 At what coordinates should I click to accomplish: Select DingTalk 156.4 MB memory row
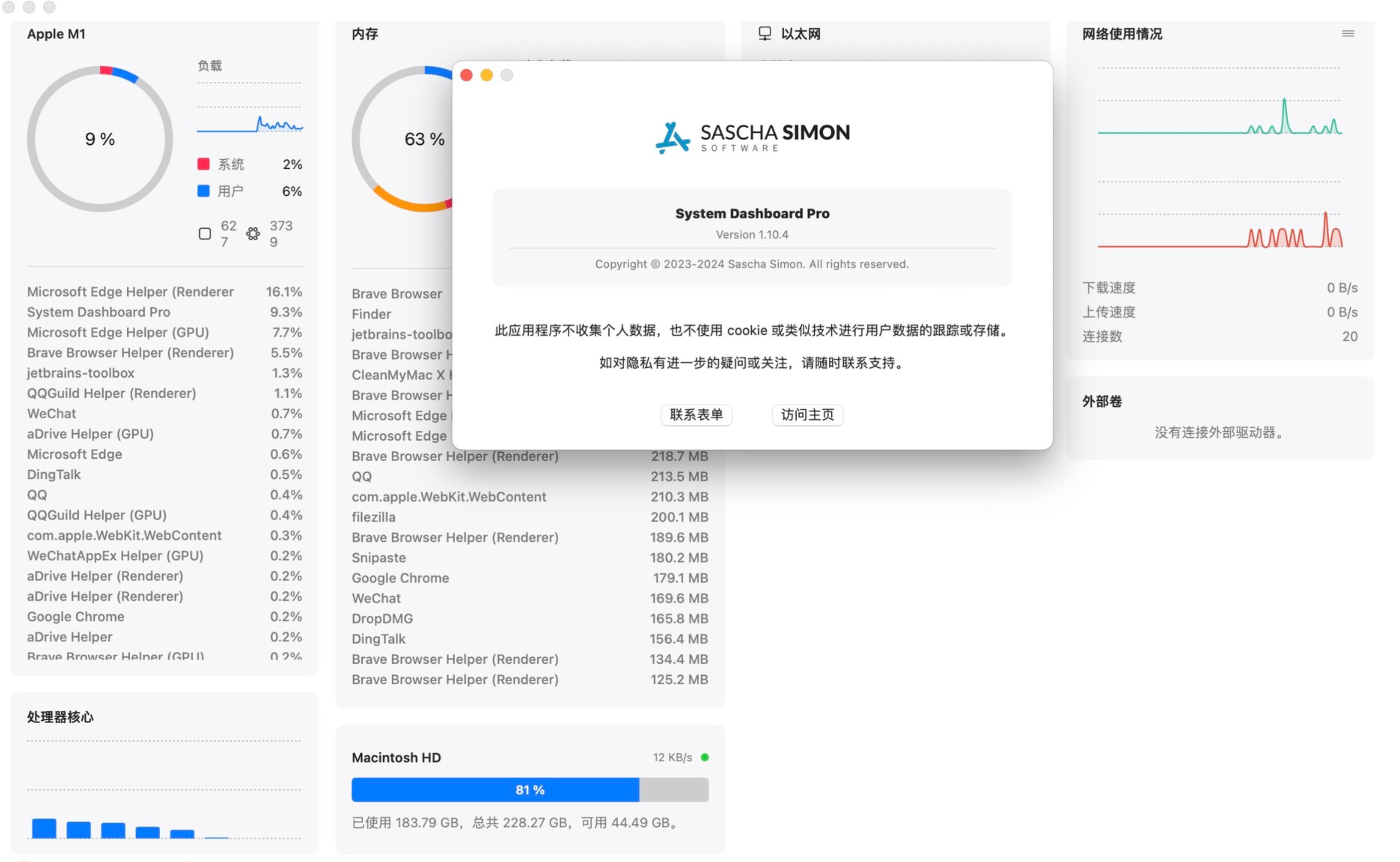pyautogui.click(x=530, y=639)
